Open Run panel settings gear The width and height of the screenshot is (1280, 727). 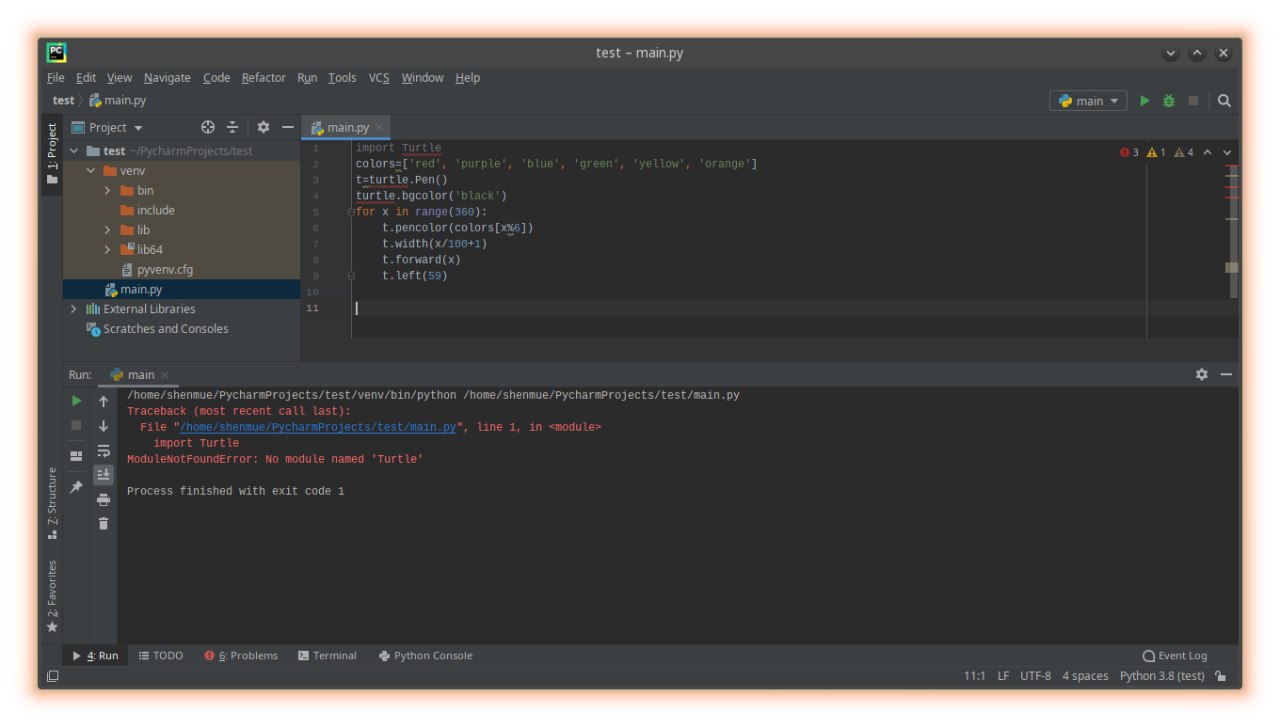1201,374
